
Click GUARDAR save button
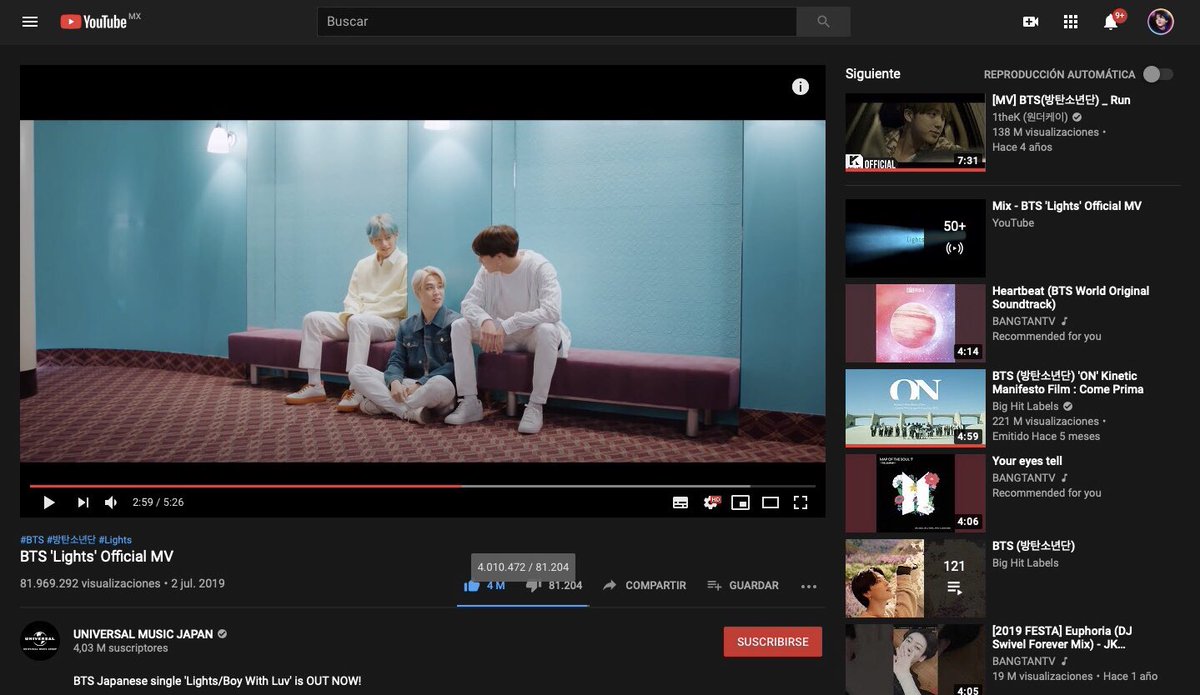coord(742,585)
